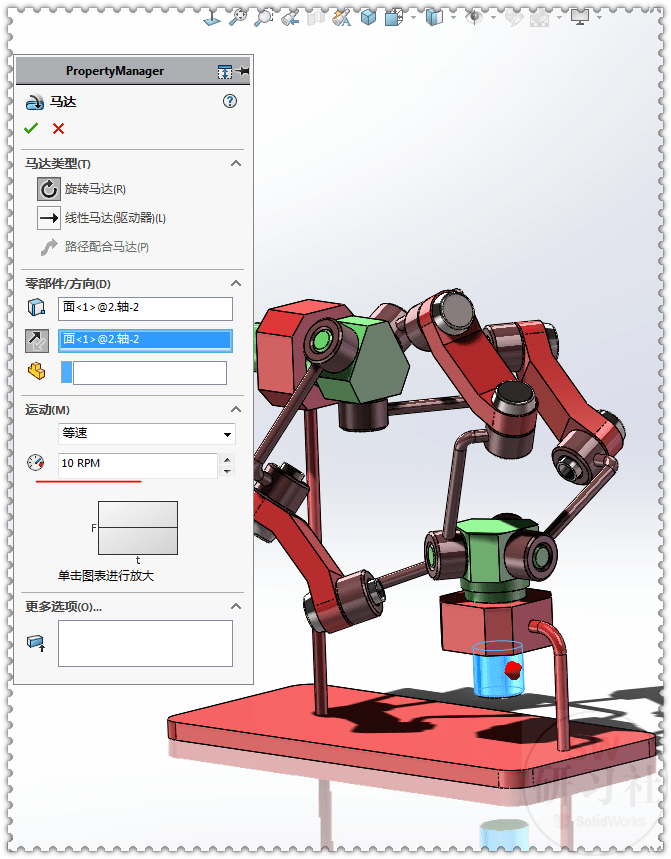
Task: Pin the PropertyManager with pushpin icon
Action: pos(243,71)
